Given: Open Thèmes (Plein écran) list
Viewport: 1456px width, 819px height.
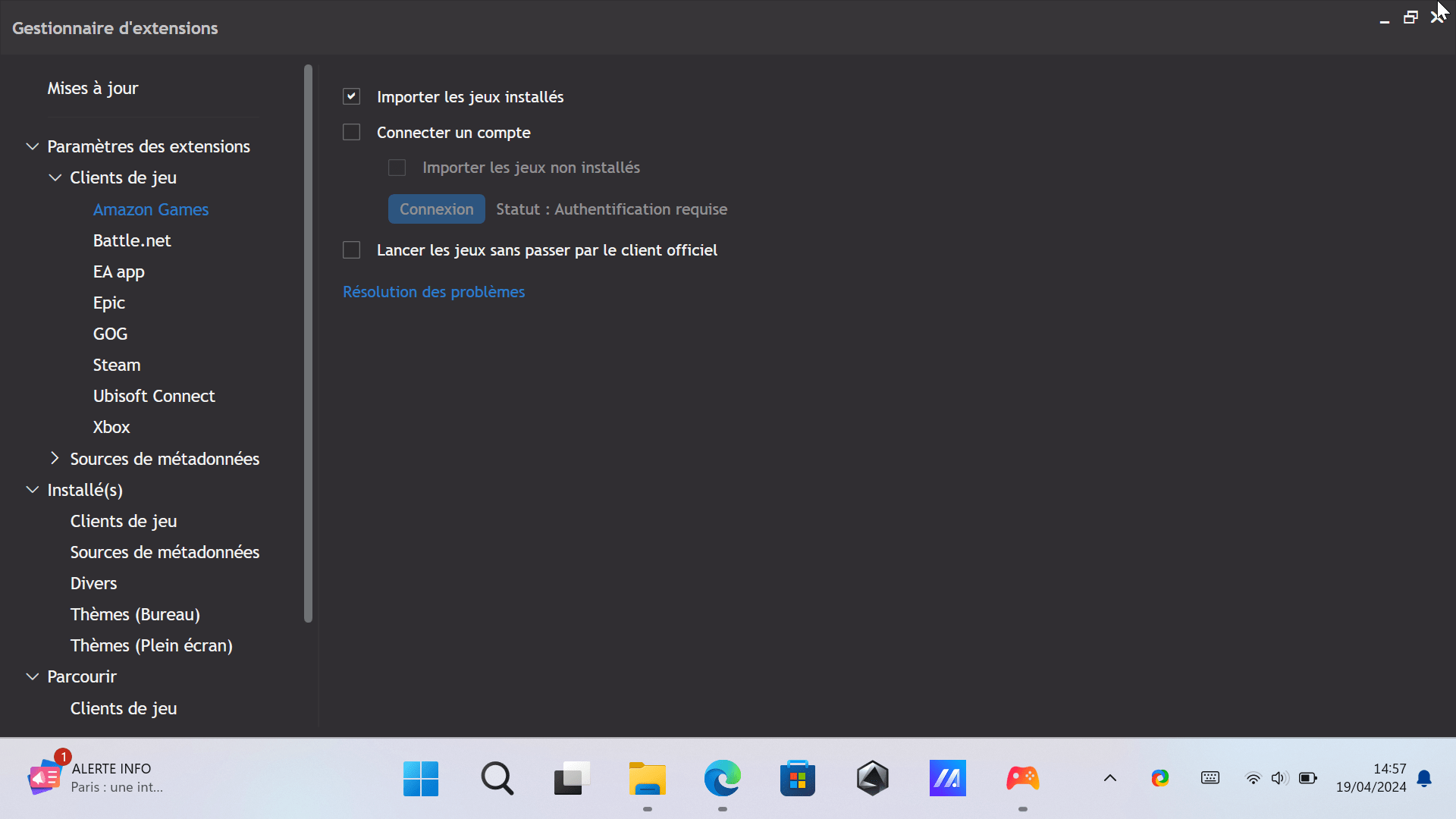Looking at the screenshot, I should tap(152, 645).
